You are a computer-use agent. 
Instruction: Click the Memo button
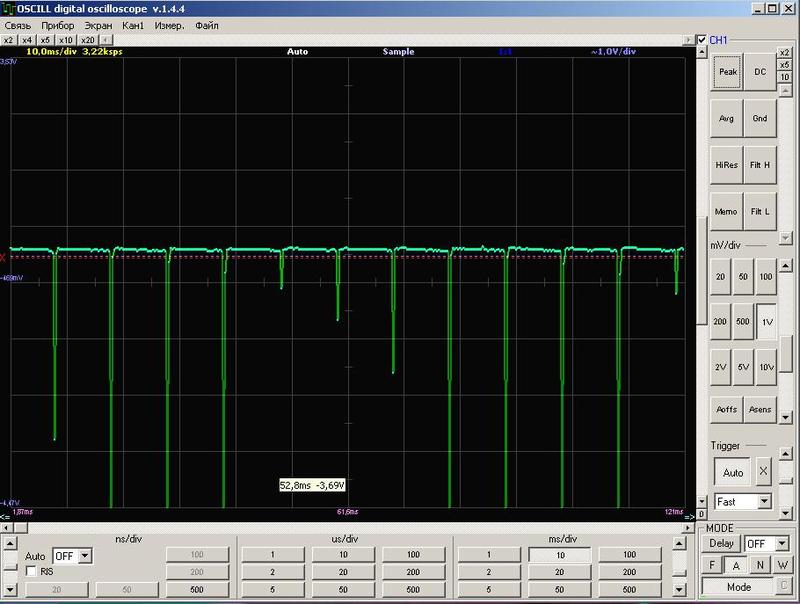click(x=727, y=211)
